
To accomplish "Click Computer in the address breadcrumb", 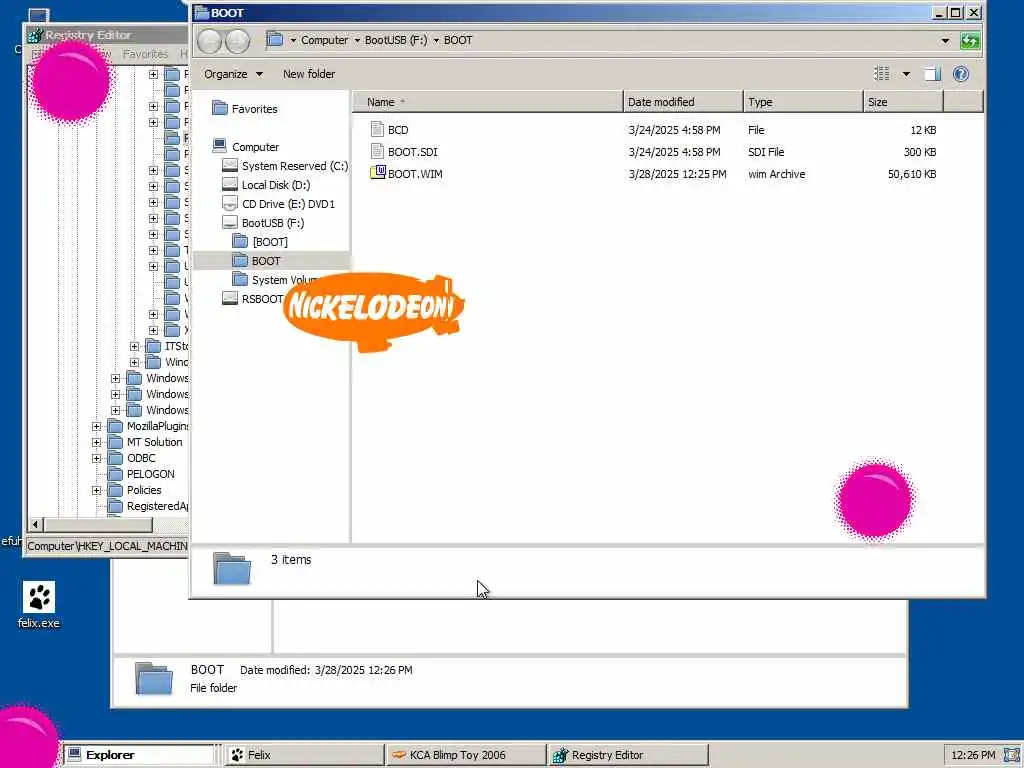I will click(324, 40).
